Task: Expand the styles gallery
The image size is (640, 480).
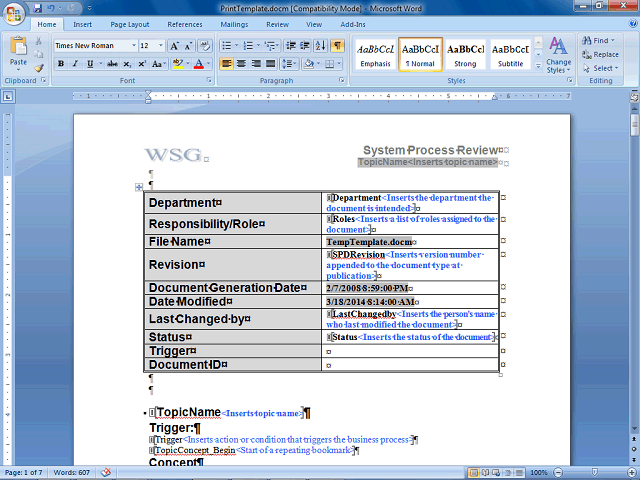Action: (538, 66)
